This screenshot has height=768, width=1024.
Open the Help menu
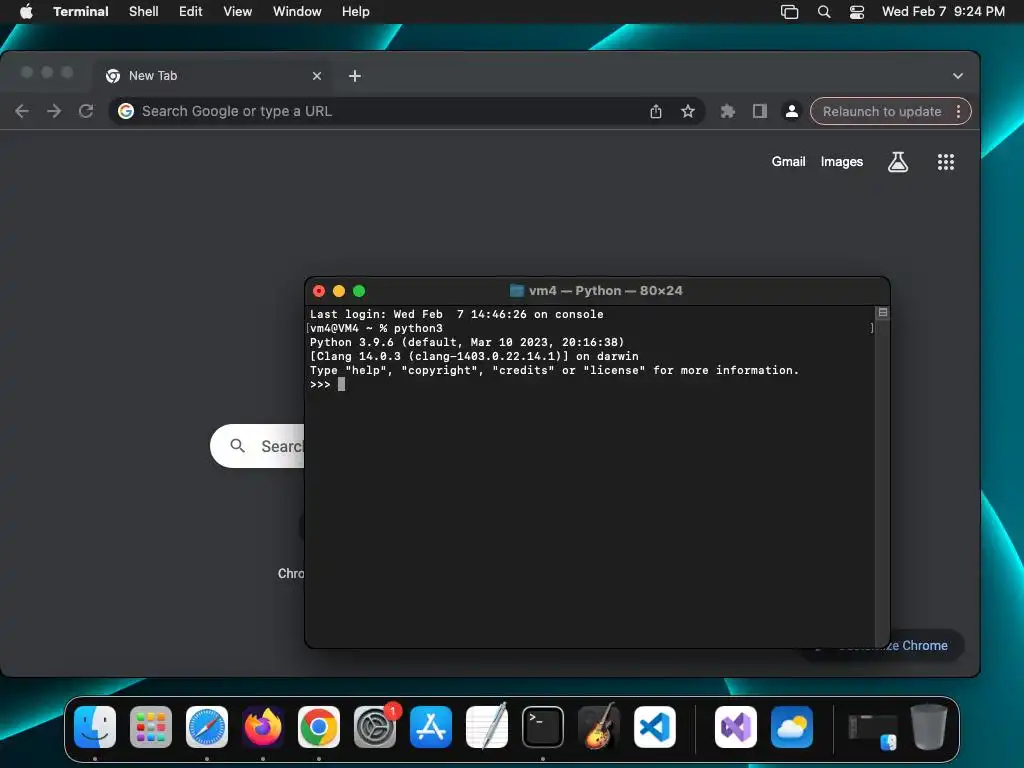[355, 12]
